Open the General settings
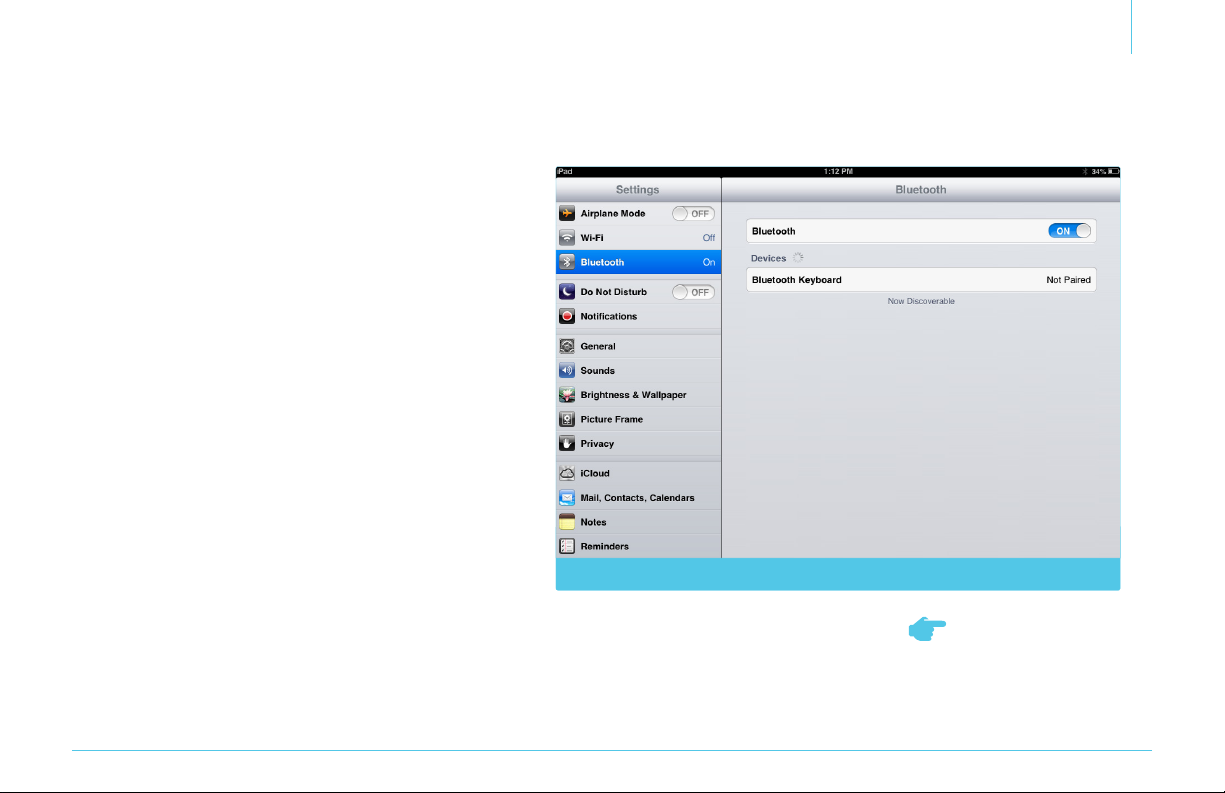This screenshot has height=793, width=1225. click(638, 346)
